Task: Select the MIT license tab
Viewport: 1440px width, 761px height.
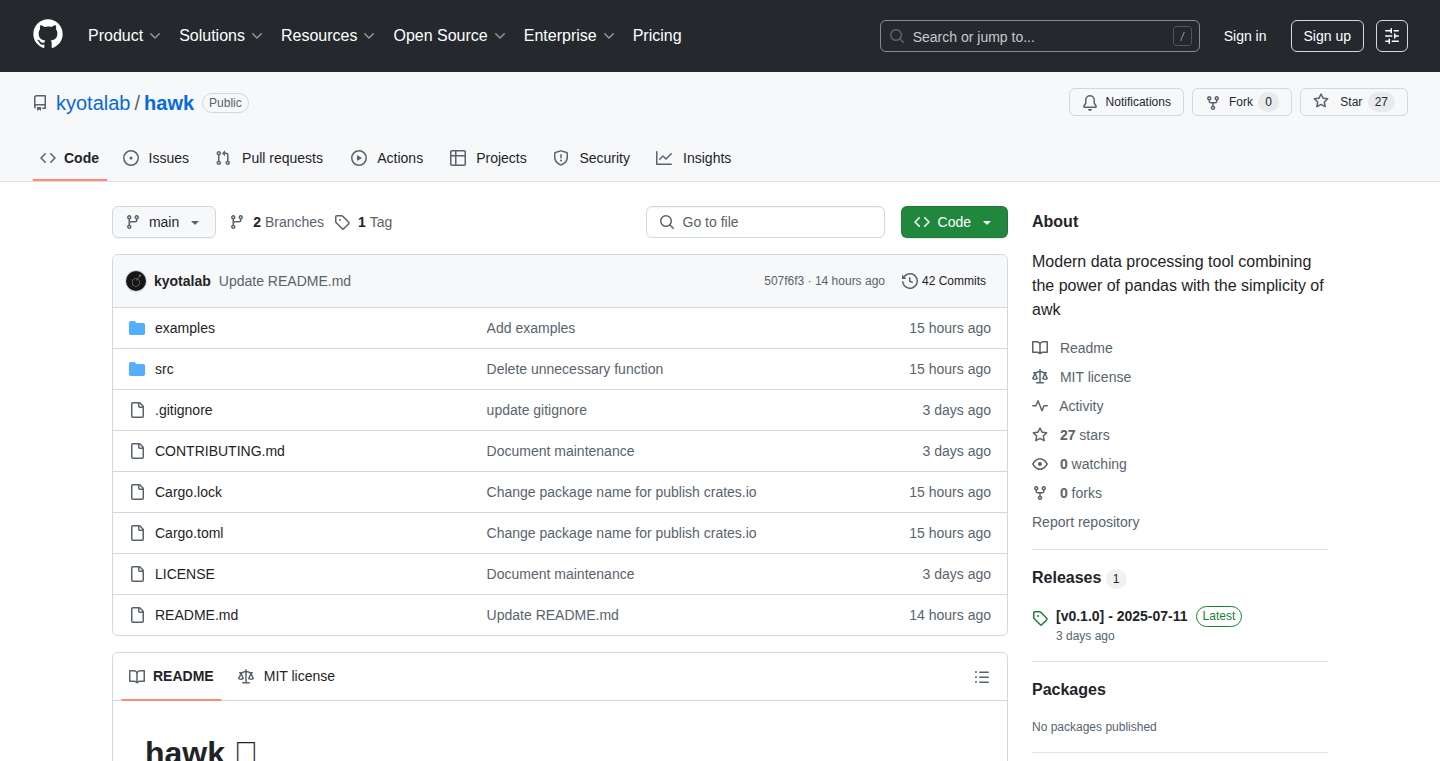Action: click(287, 676)
